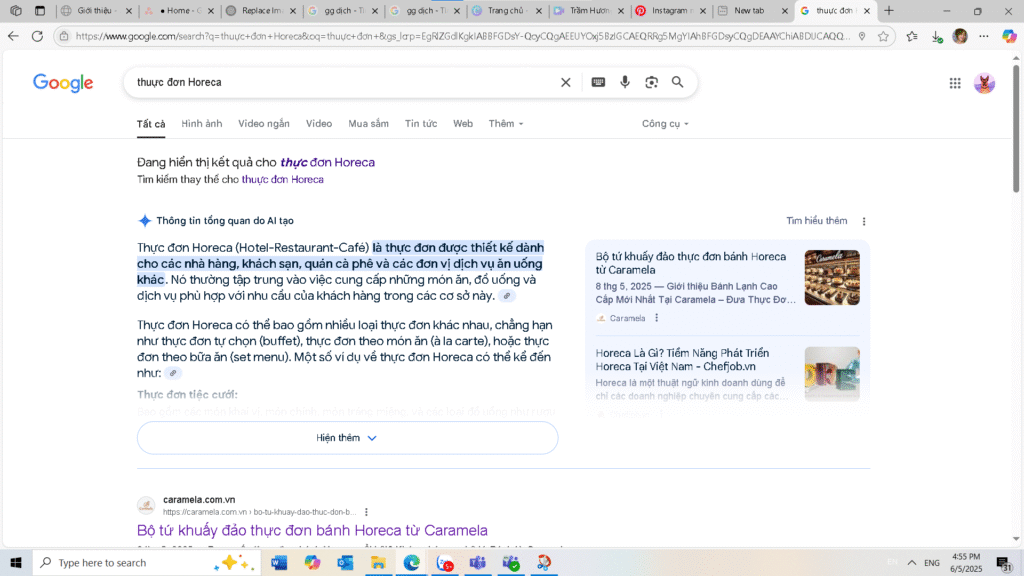Open Tìm hiểu thêm link
The height and width of the screenshot is (576, 1024).
click(816, 221)
